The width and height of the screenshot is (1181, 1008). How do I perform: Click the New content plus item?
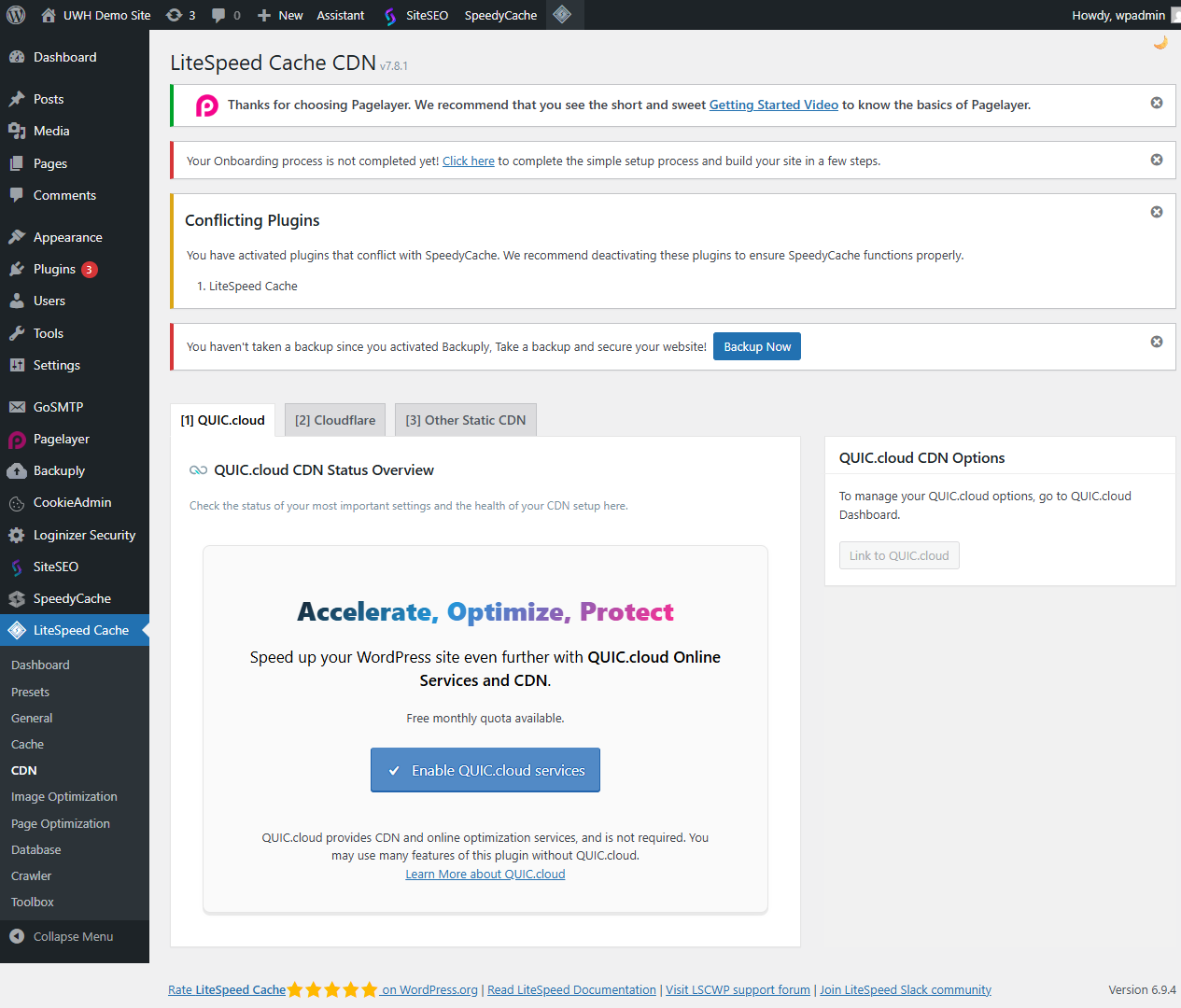click(280, 15)
